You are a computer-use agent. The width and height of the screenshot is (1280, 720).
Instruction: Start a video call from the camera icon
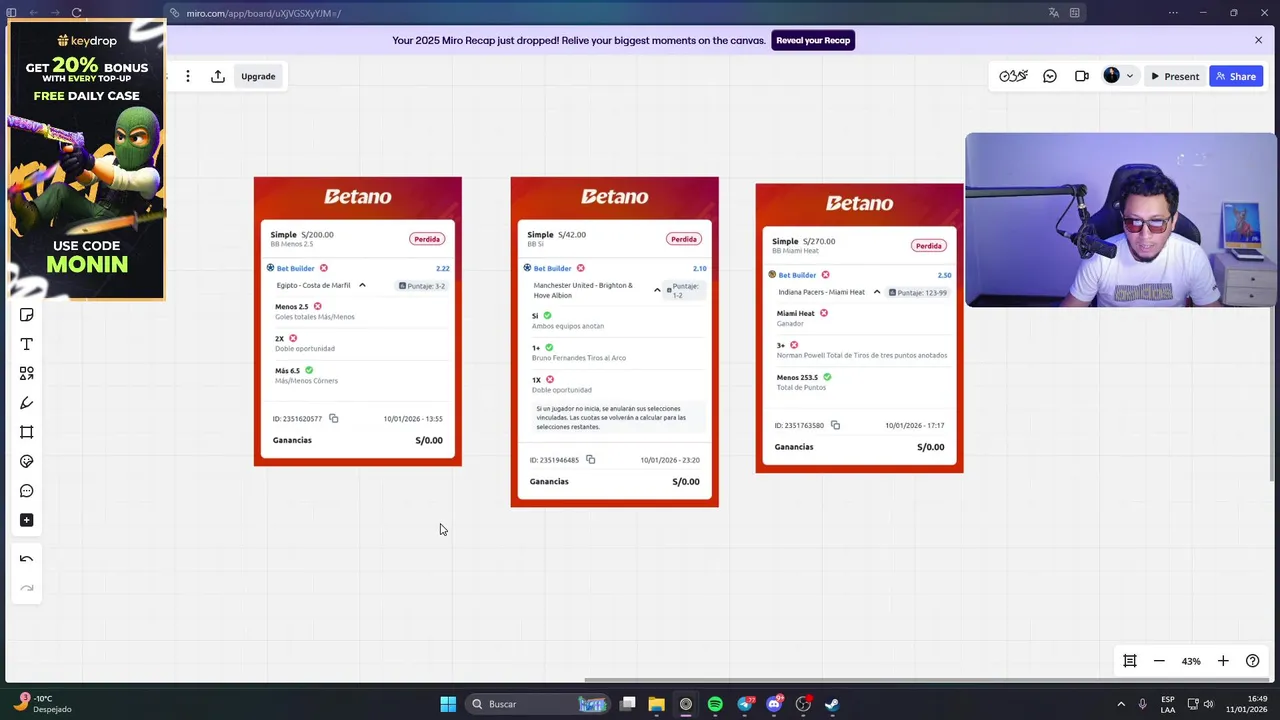click(1082, 76)
